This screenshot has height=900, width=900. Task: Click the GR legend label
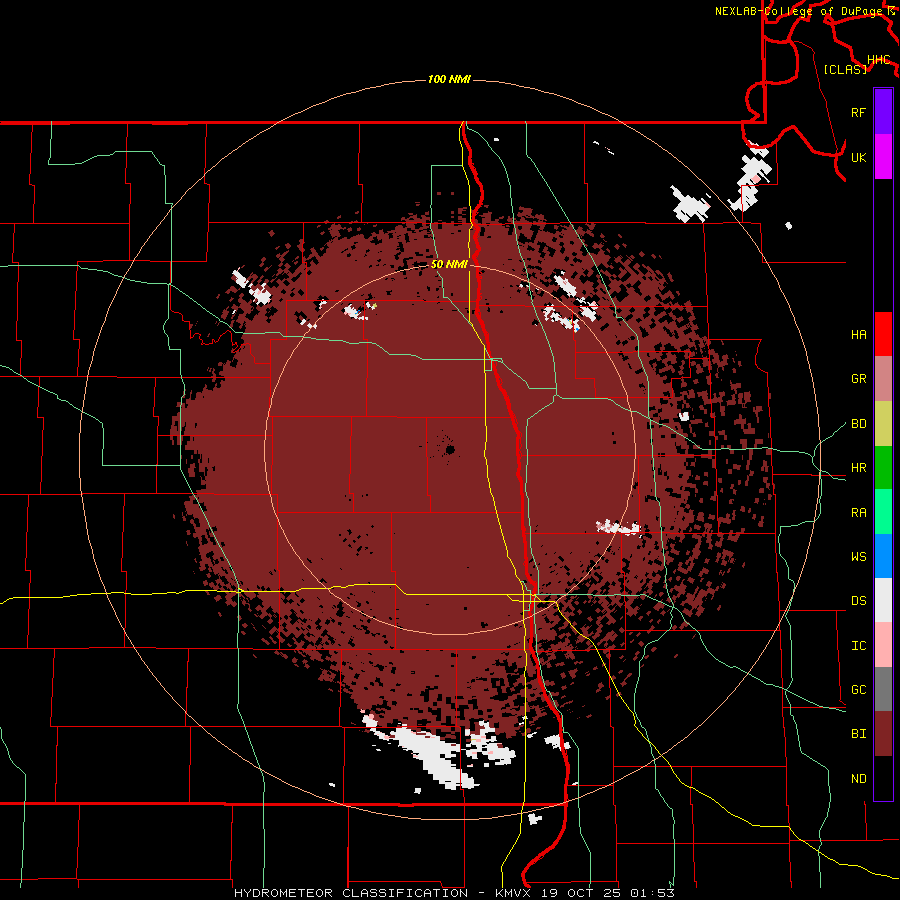click(x=859, y=379)
